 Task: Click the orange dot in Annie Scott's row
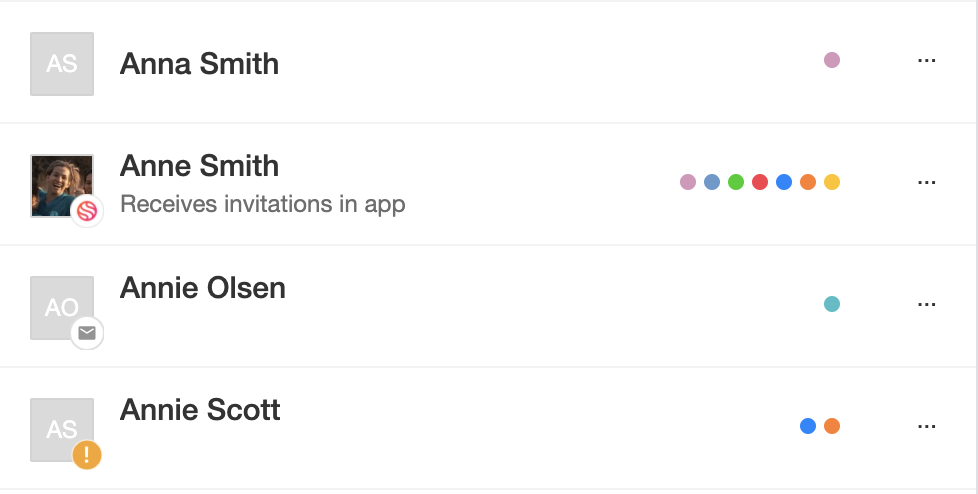[x=831, y=426]
